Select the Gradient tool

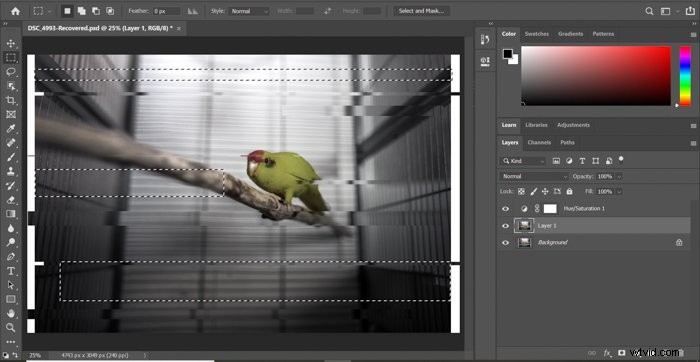[x=11, y=214]
